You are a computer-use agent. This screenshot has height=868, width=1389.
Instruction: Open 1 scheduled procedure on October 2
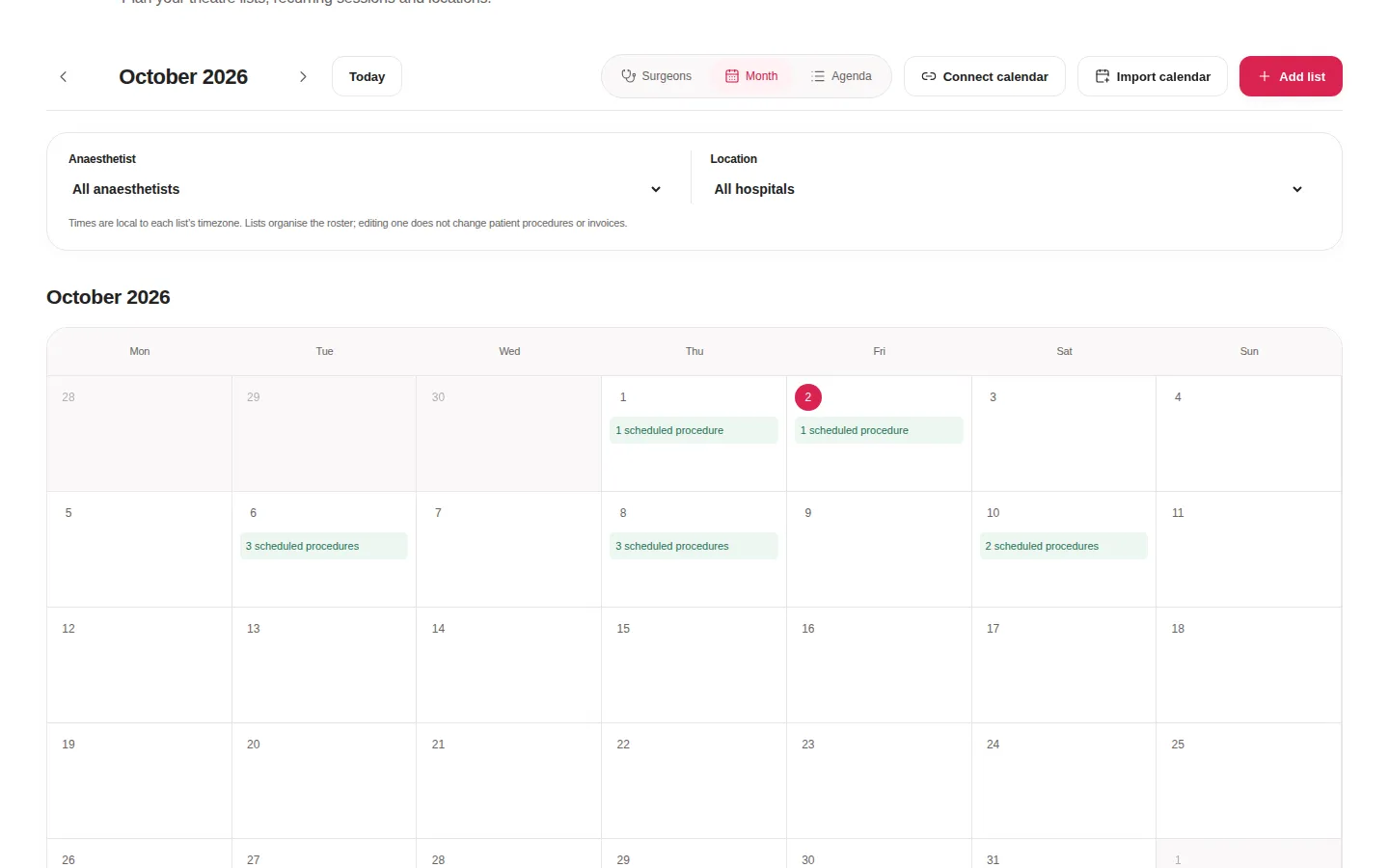(x=879, y=430)
